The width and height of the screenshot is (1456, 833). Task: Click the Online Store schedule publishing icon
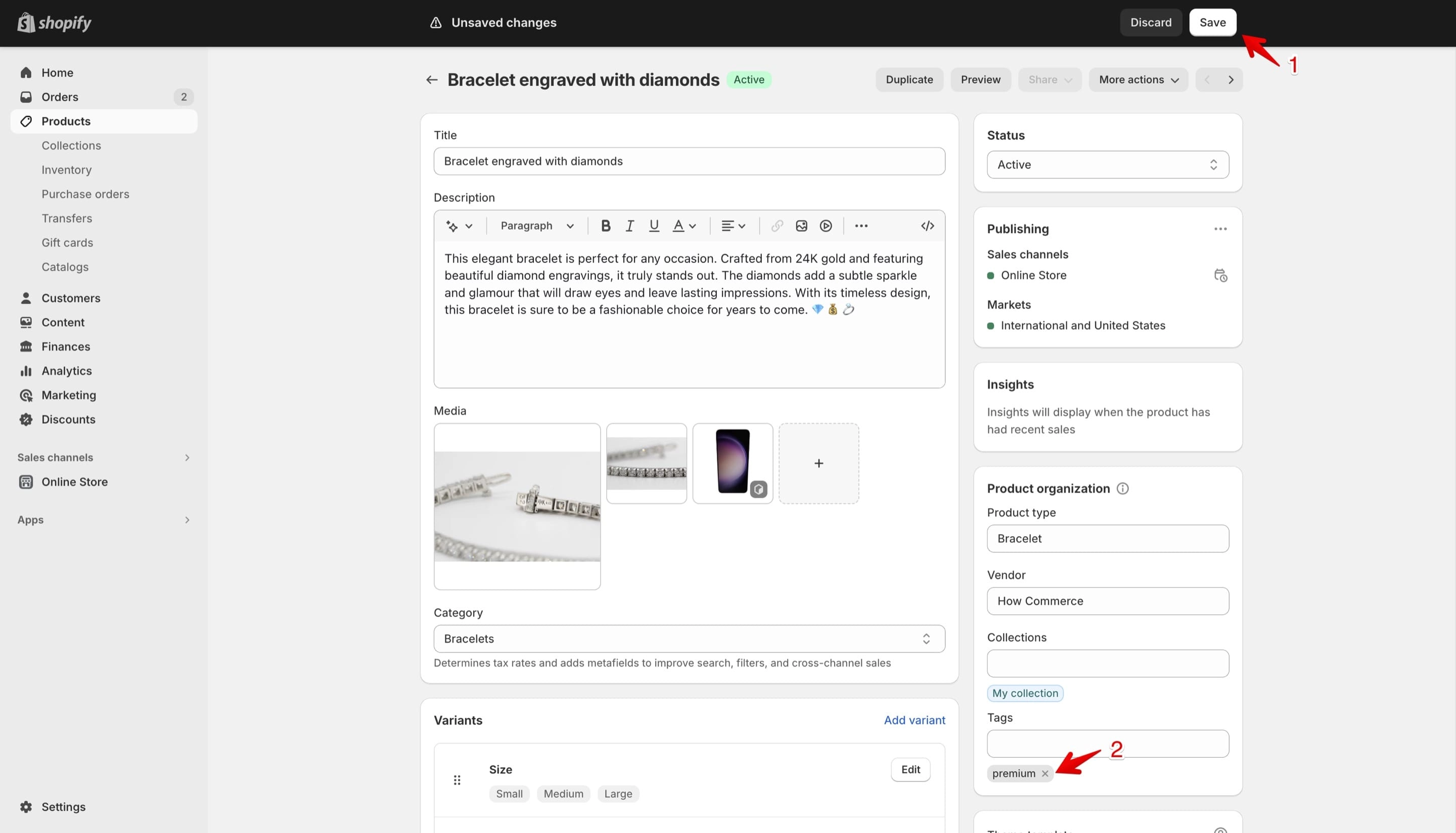[x=1220, y=276]
